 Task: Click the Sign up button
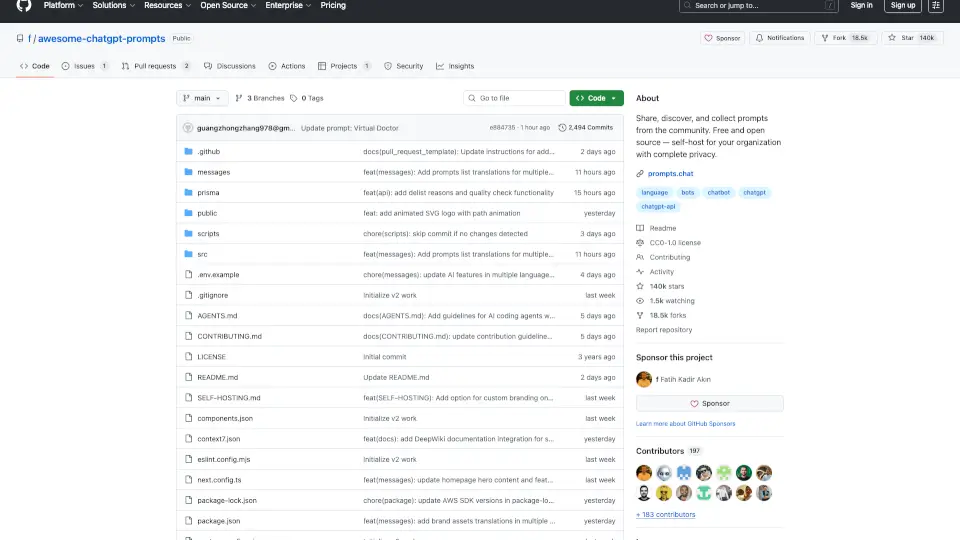[x=903, y=6]
